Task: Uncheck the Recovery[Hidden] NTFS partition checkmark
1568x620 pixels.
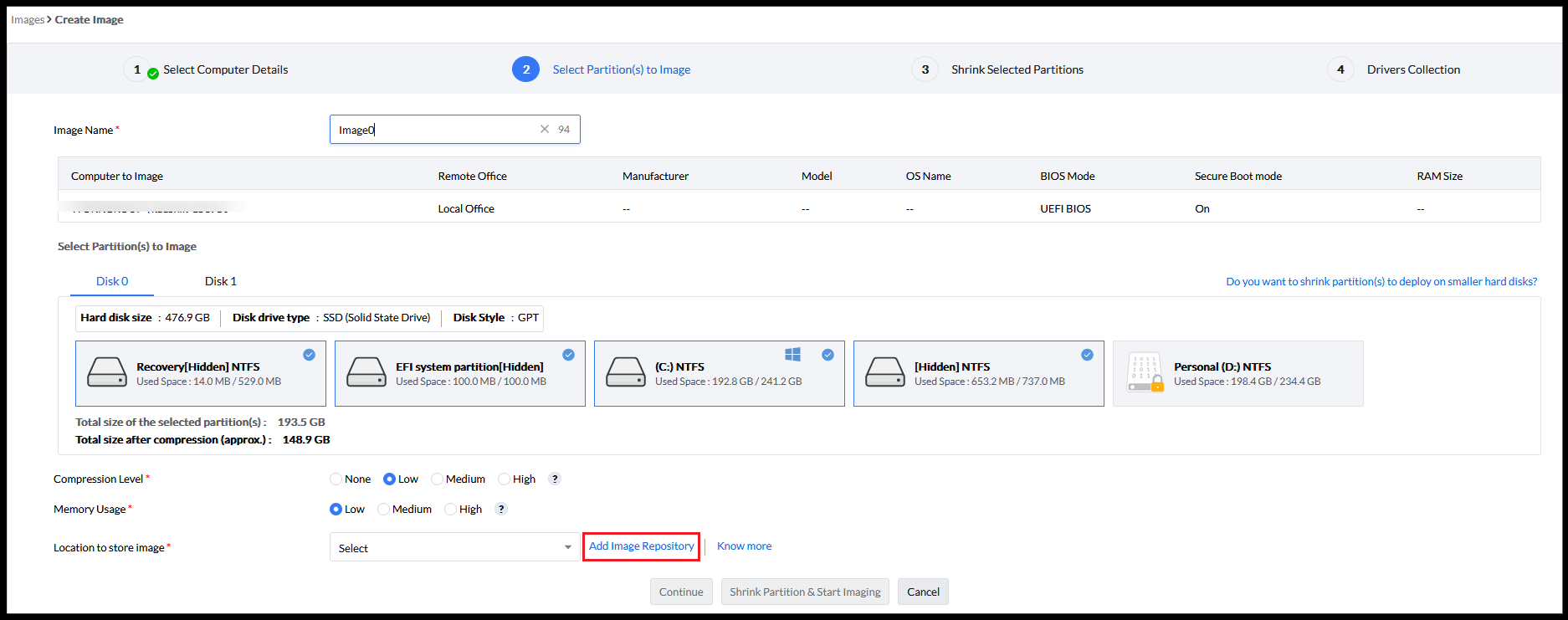Action: [310, 355]
